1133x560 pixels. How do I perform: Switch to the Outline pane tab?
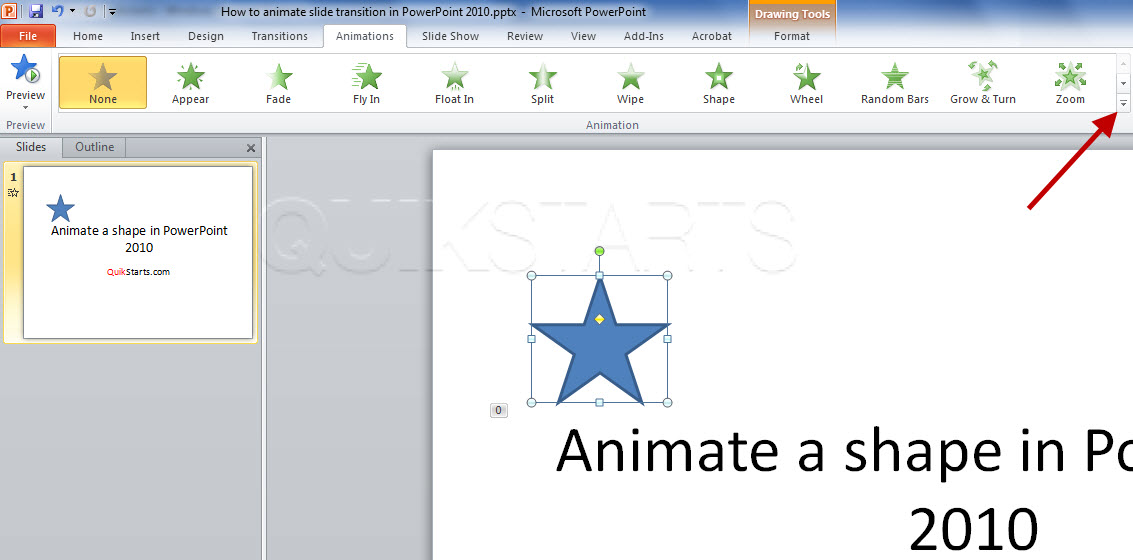click(x=95, y=147)
